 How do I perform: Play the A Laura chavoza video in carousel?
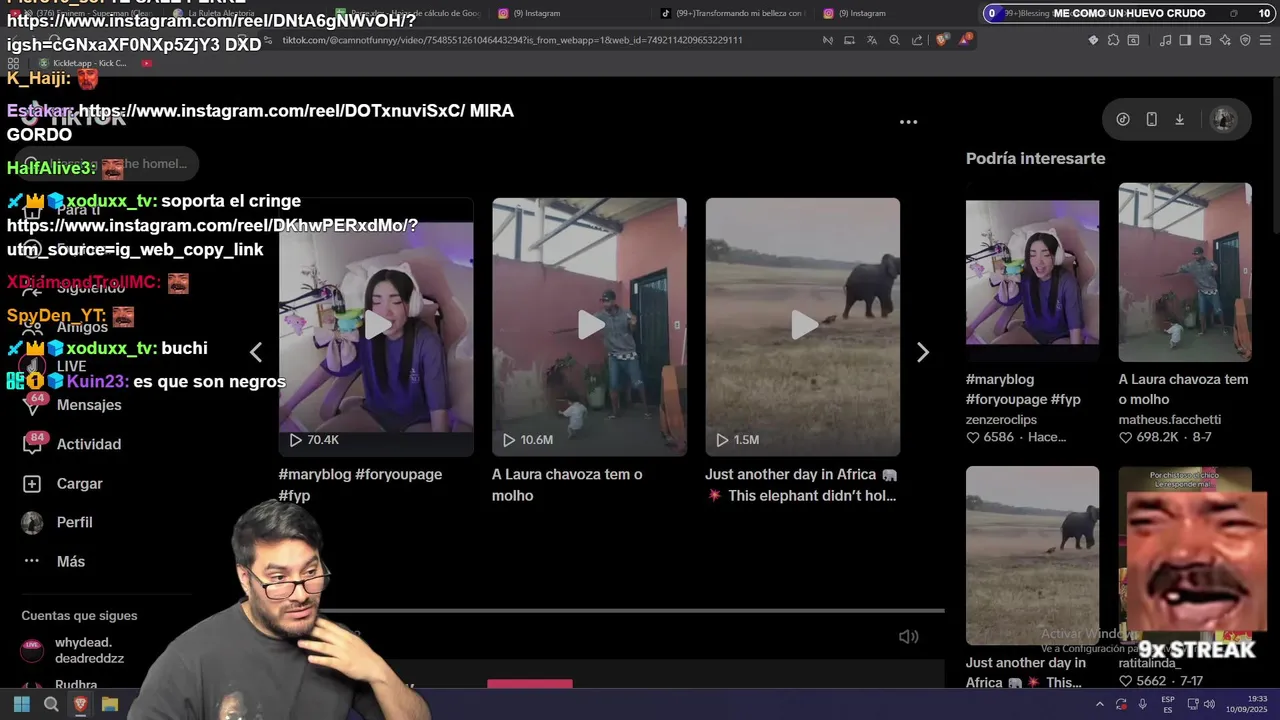point(589,326)
